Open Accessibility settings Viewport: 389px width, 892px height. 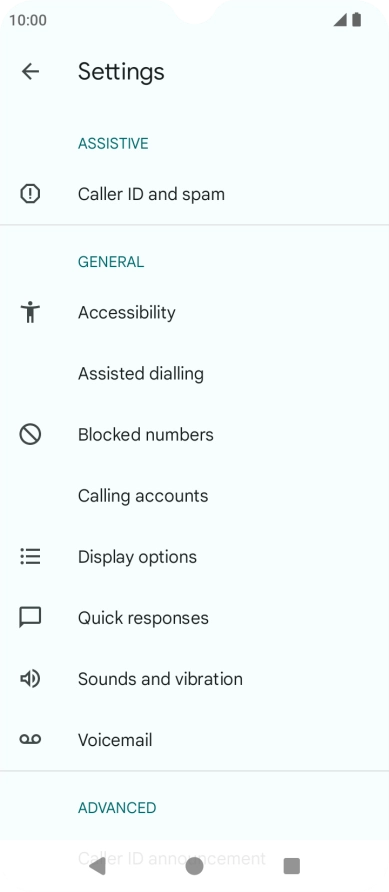click(x=194, y=312)
